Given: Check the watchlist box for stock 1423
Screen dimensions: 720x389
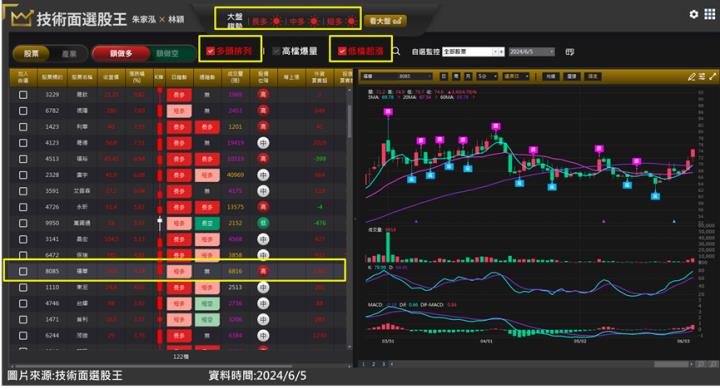Looking at the screenshot, I should [x=23, y=127].
